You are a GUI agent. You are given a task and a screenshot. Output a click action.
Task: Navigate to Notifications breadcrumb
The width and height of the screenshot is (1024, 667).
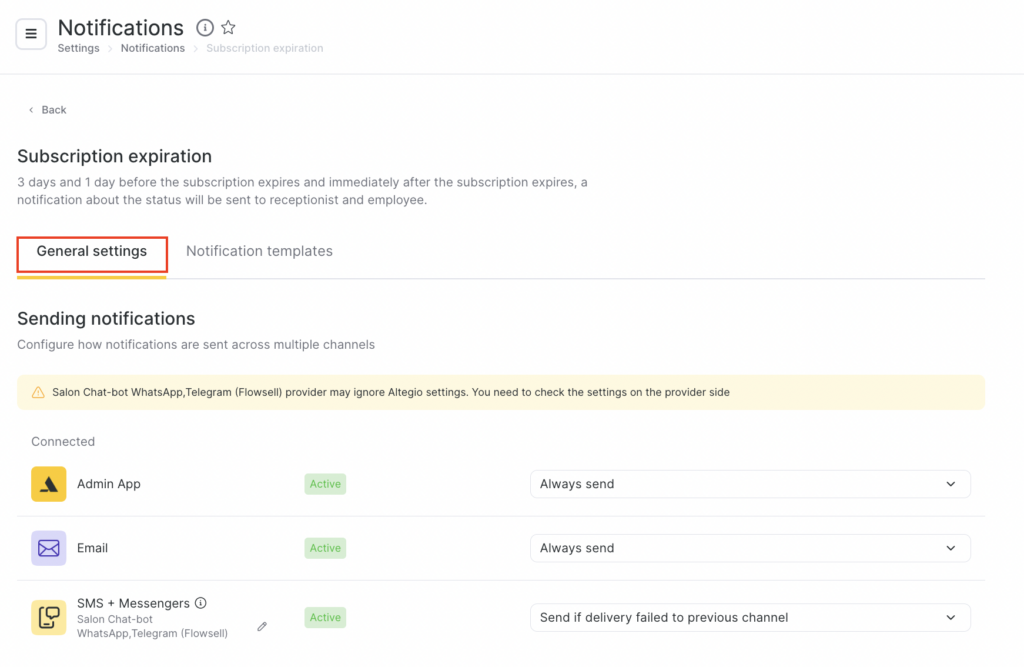point(152,48)
